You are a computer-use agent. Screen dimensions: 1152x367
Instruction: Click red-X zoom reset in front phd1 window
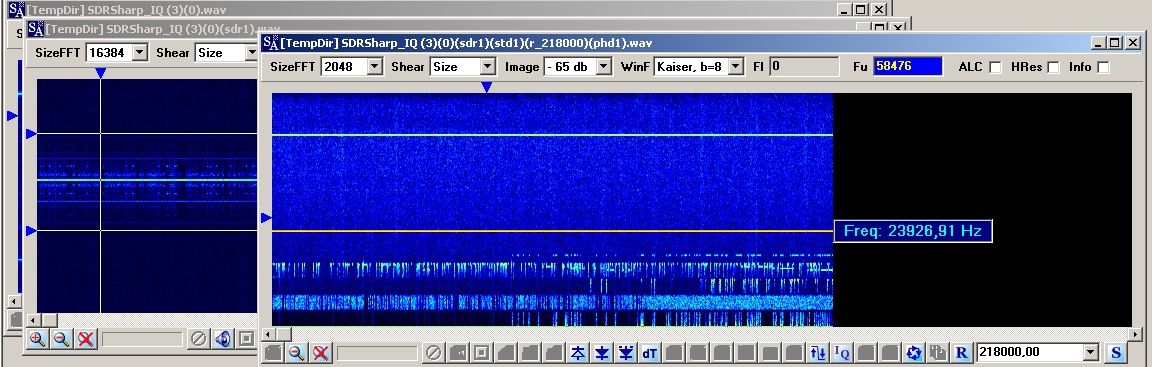tap(320, 352)
